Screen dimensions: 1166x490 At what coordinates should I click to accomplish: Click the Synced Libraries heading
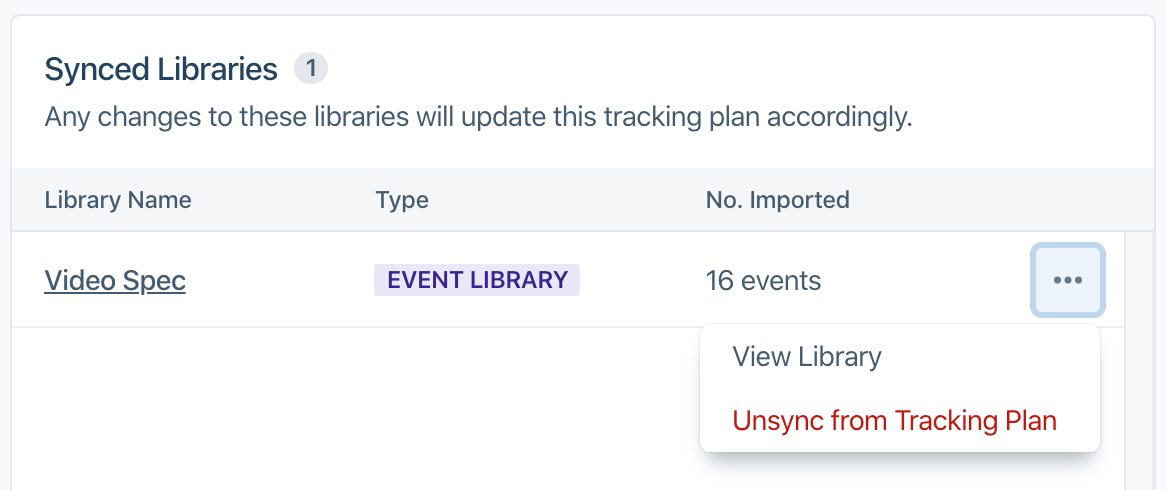[161, 69]
